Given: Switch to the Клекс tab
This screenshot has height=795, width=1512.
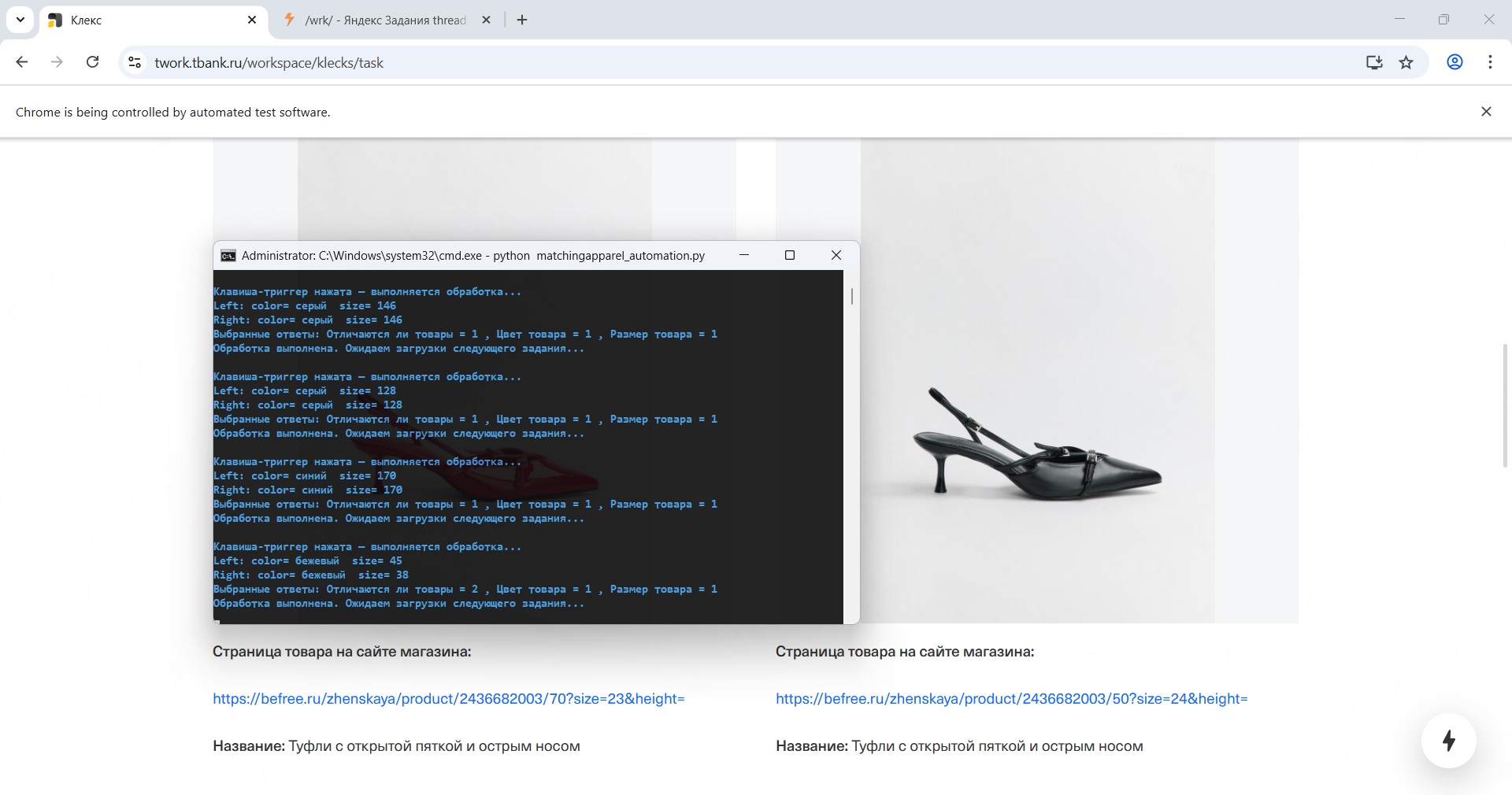Looking at the screenshot, I should [x=150, y=20].
